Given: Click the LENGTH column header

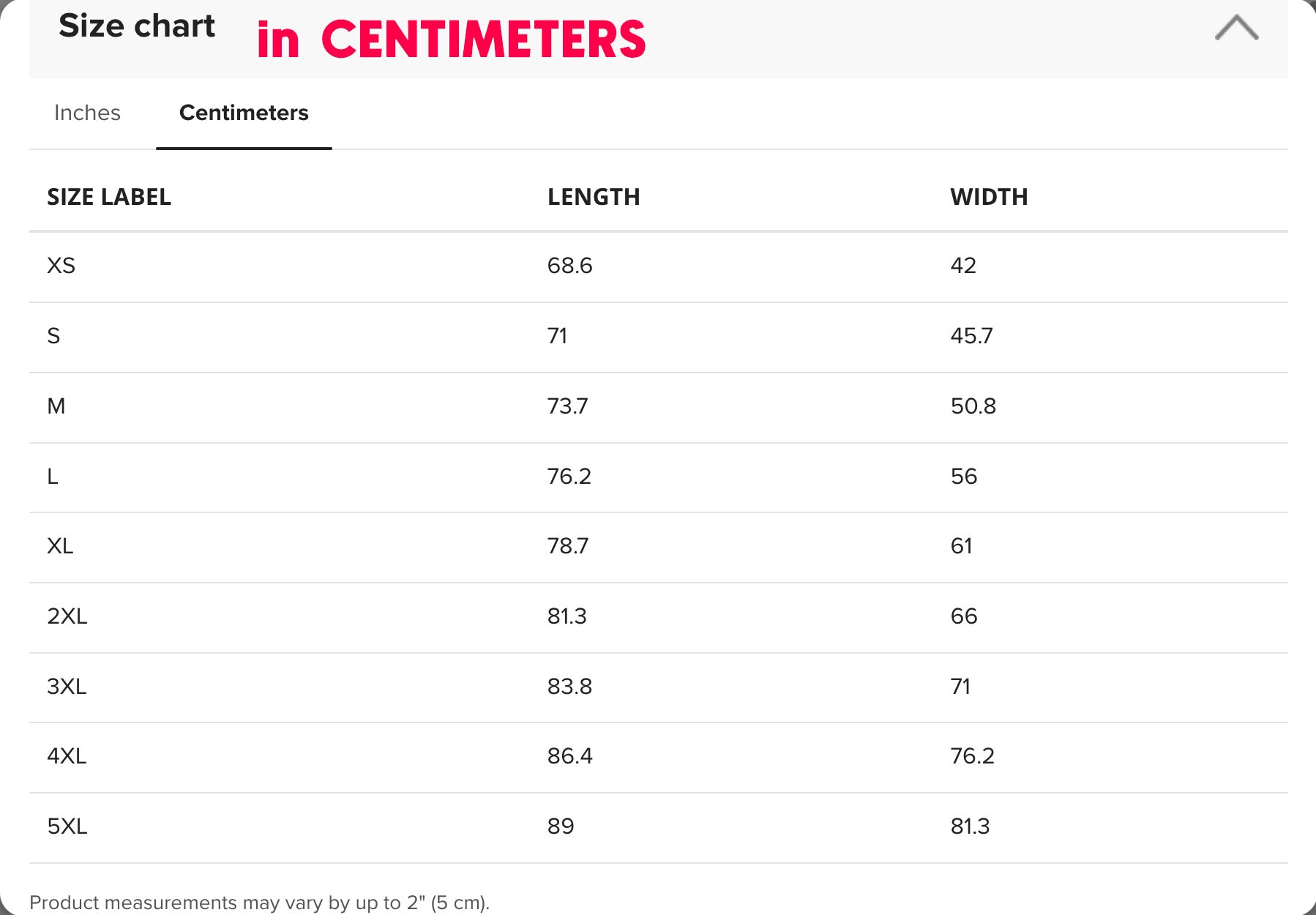Looking at the screenshot, I should coord(594,197).
